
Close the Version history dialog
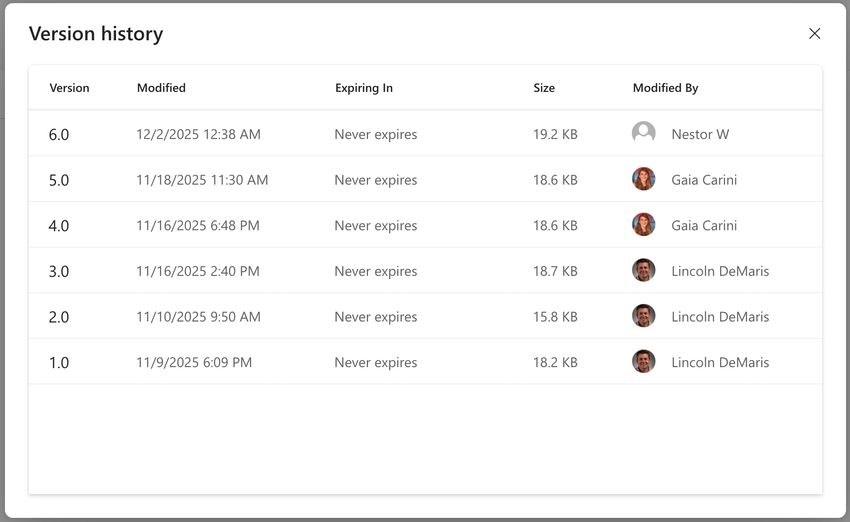(814, 34)
